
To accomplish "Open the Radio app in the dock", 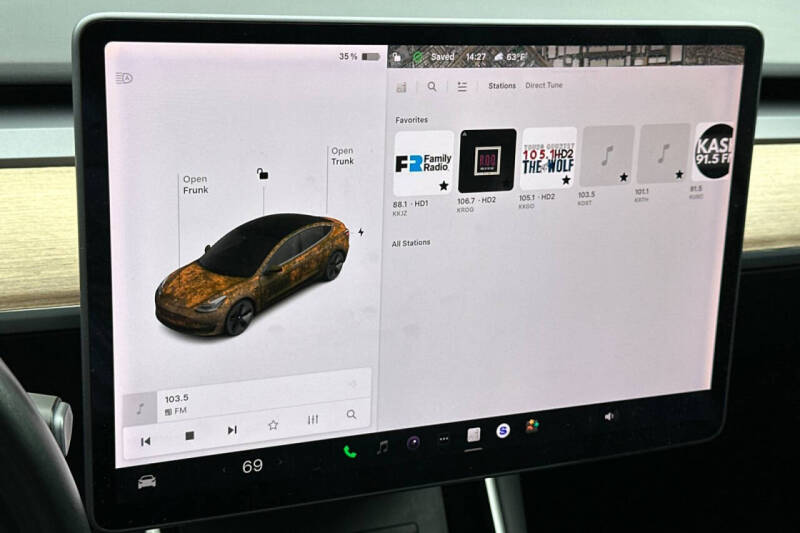I will tap(473, 435).
